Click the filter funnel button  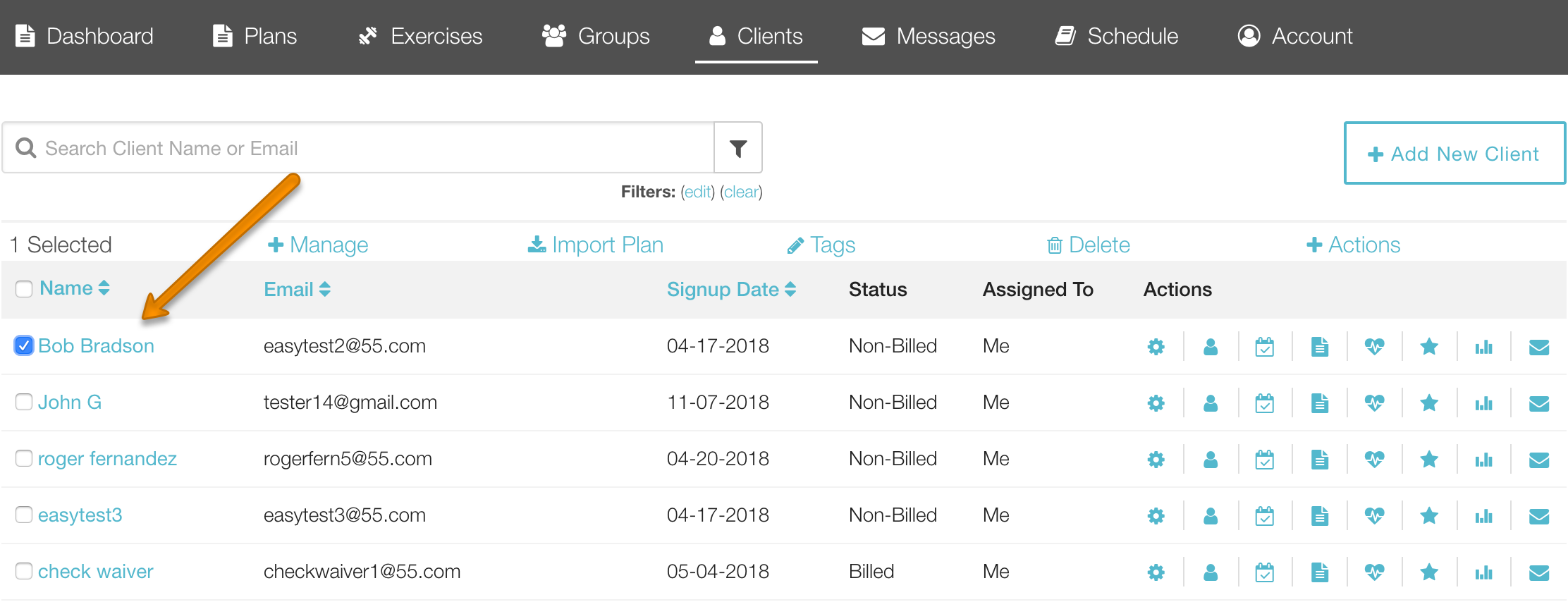click(738, 148)
